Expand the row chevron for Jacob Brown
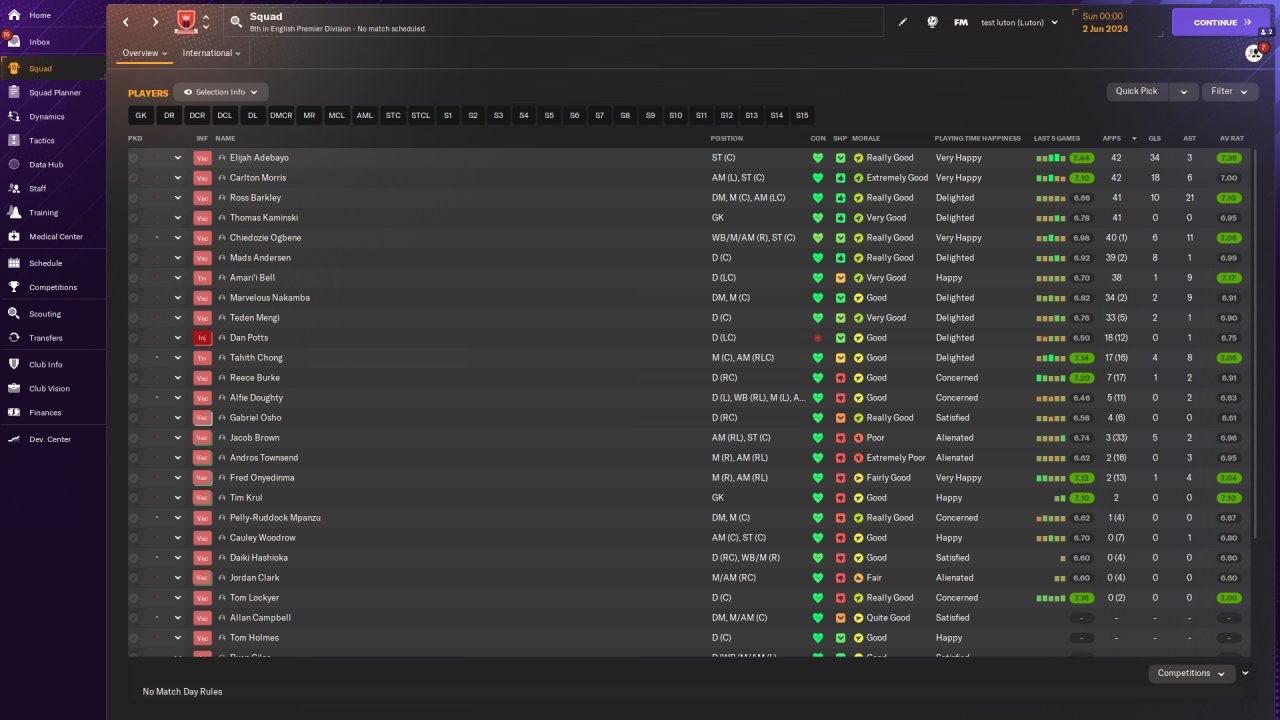Image resolution: width=1280 pixels, height=720 pixels. pos(178,438)
